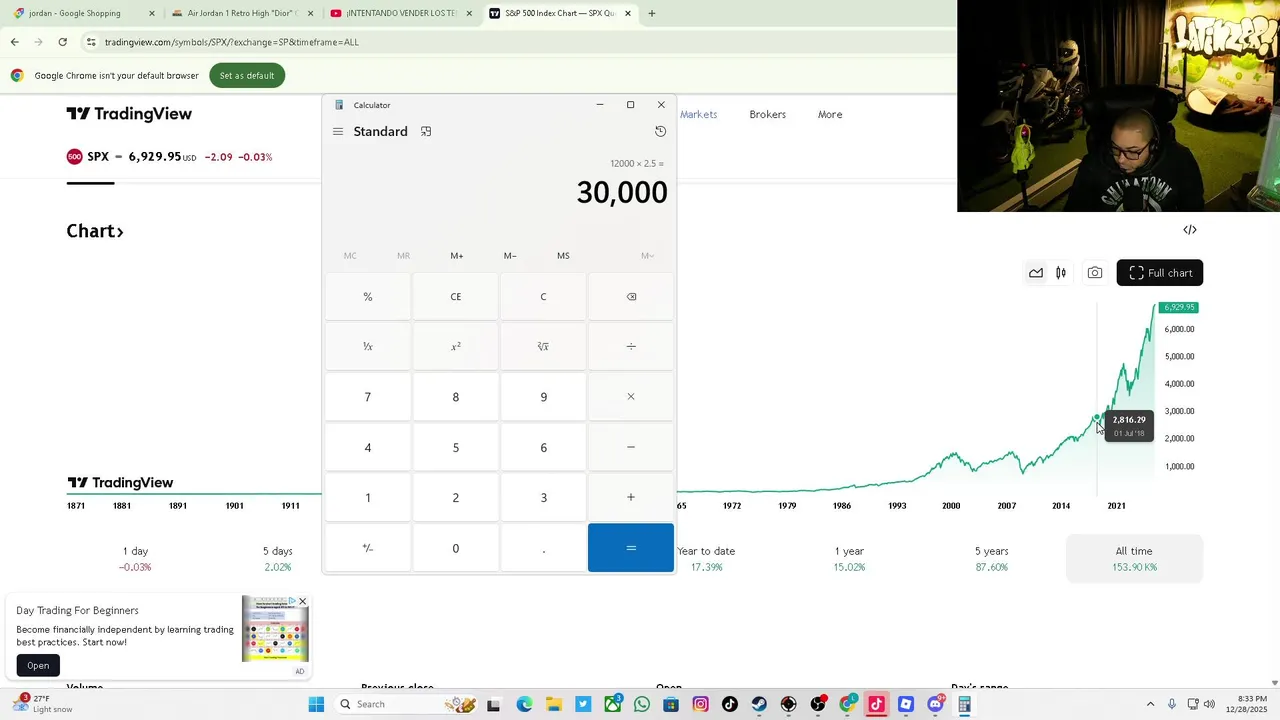The height and width of the screenshot is (720, 1280).
Task: Click the blue equals key
Action: coord(631,548)
